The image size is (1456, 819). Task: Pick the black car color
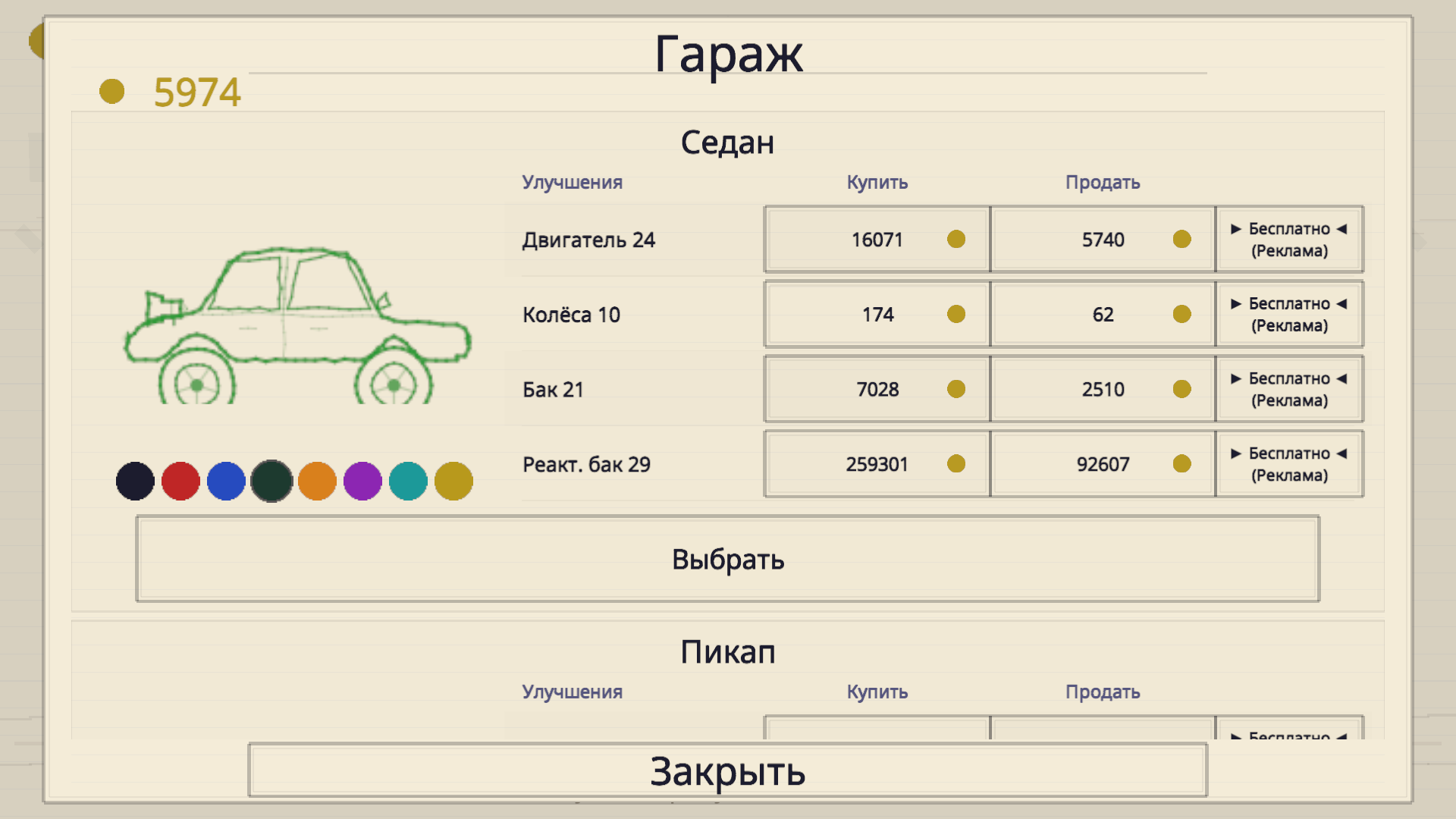coord(135,481)
